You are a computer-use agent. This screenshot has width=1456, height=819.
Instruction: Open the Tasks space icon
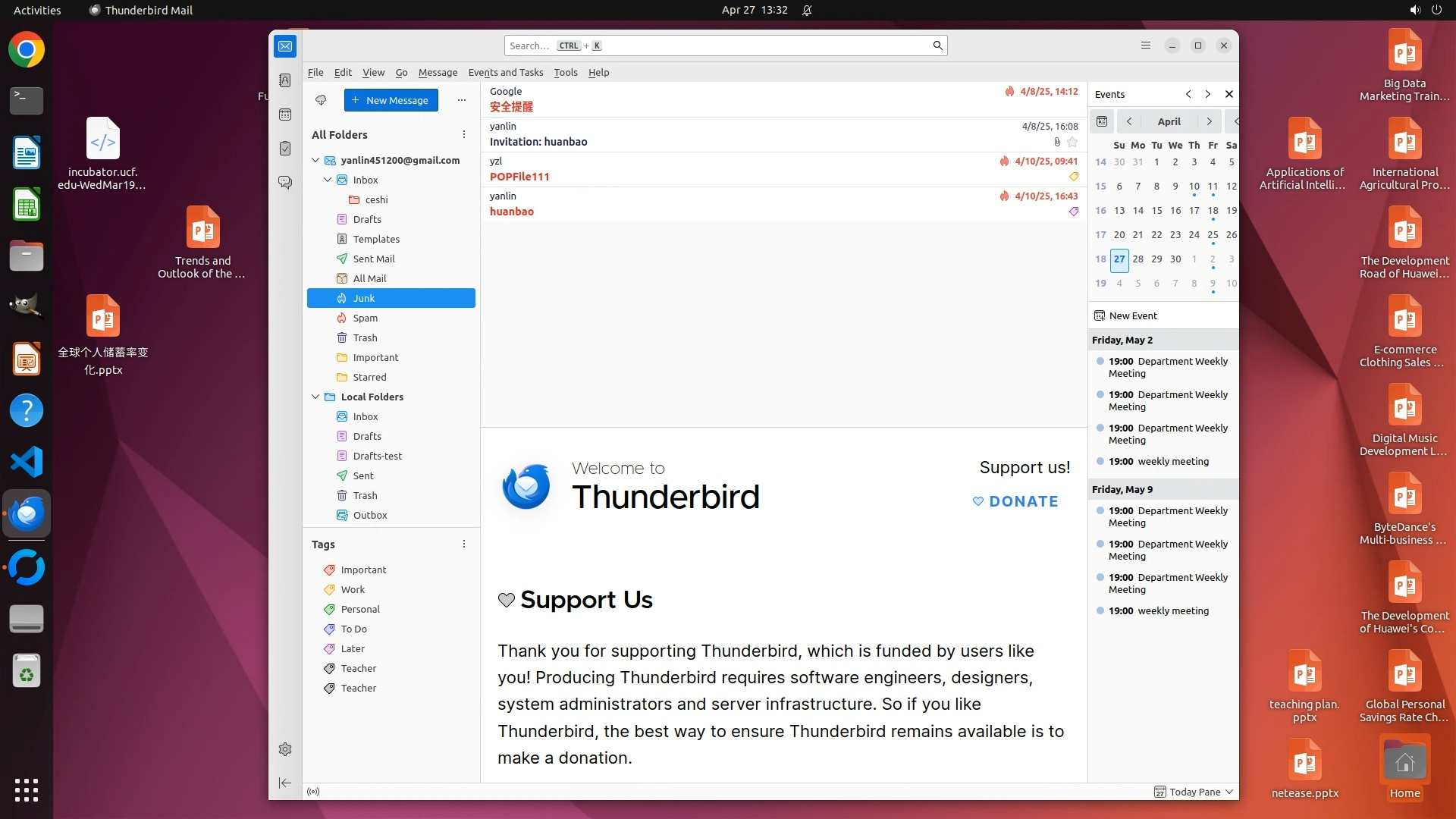click(x=285, y=149)
